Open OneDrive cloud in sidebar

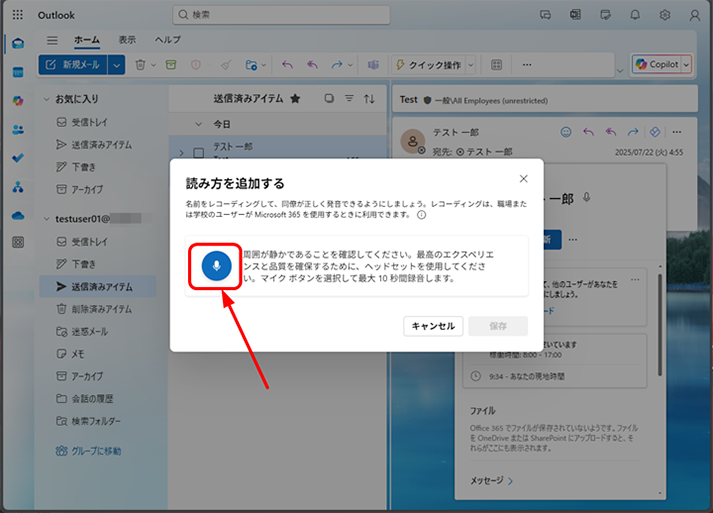click(18, 216)
